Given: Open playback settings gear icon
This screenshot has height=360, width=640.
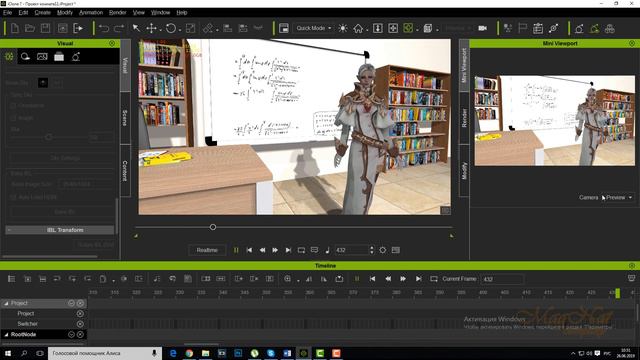Looking at the screenshot, I should click(x=382, y=250).
